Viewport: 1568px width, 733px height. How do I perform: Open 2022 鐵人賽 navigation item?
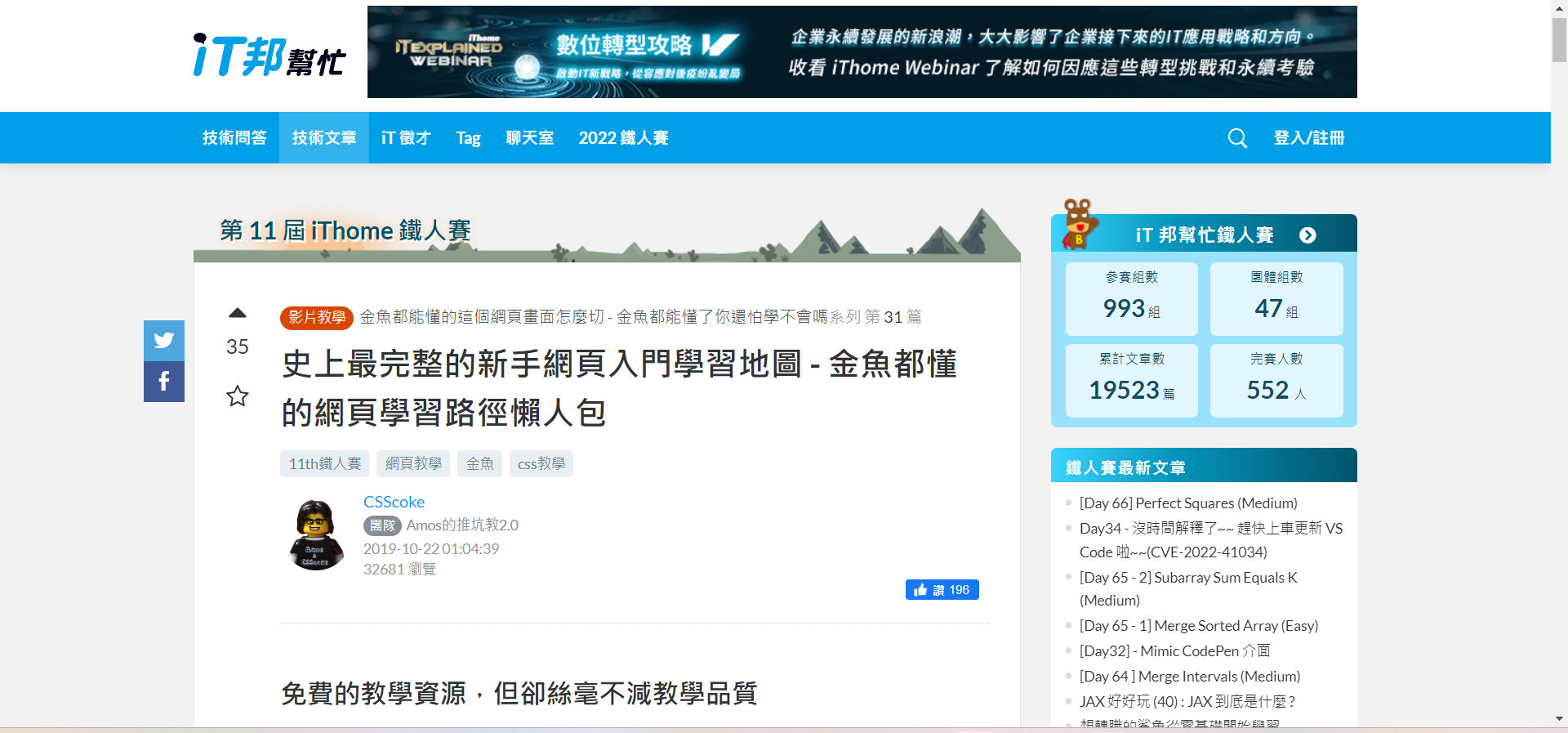pos(623,138)
